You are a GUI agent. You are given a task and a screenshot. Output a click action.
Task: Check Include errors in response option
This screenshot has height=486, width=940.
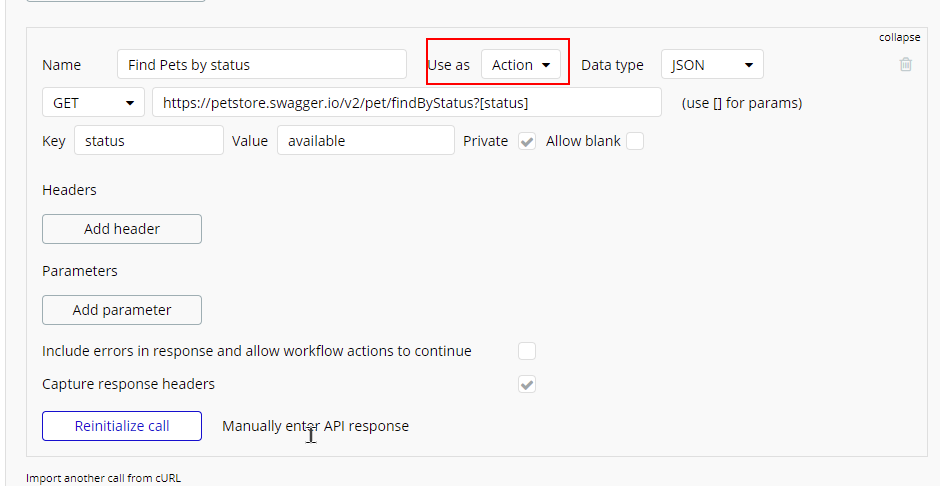pos(527,351)
